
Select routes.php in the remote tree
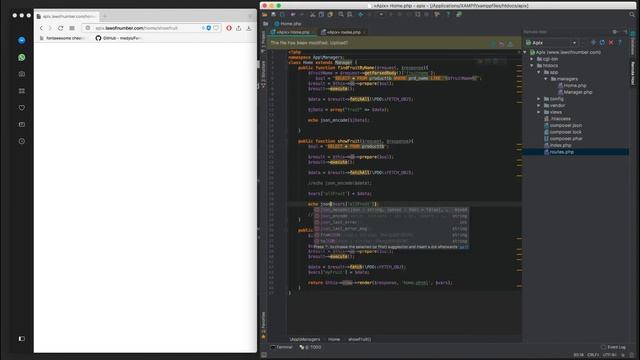559,152
